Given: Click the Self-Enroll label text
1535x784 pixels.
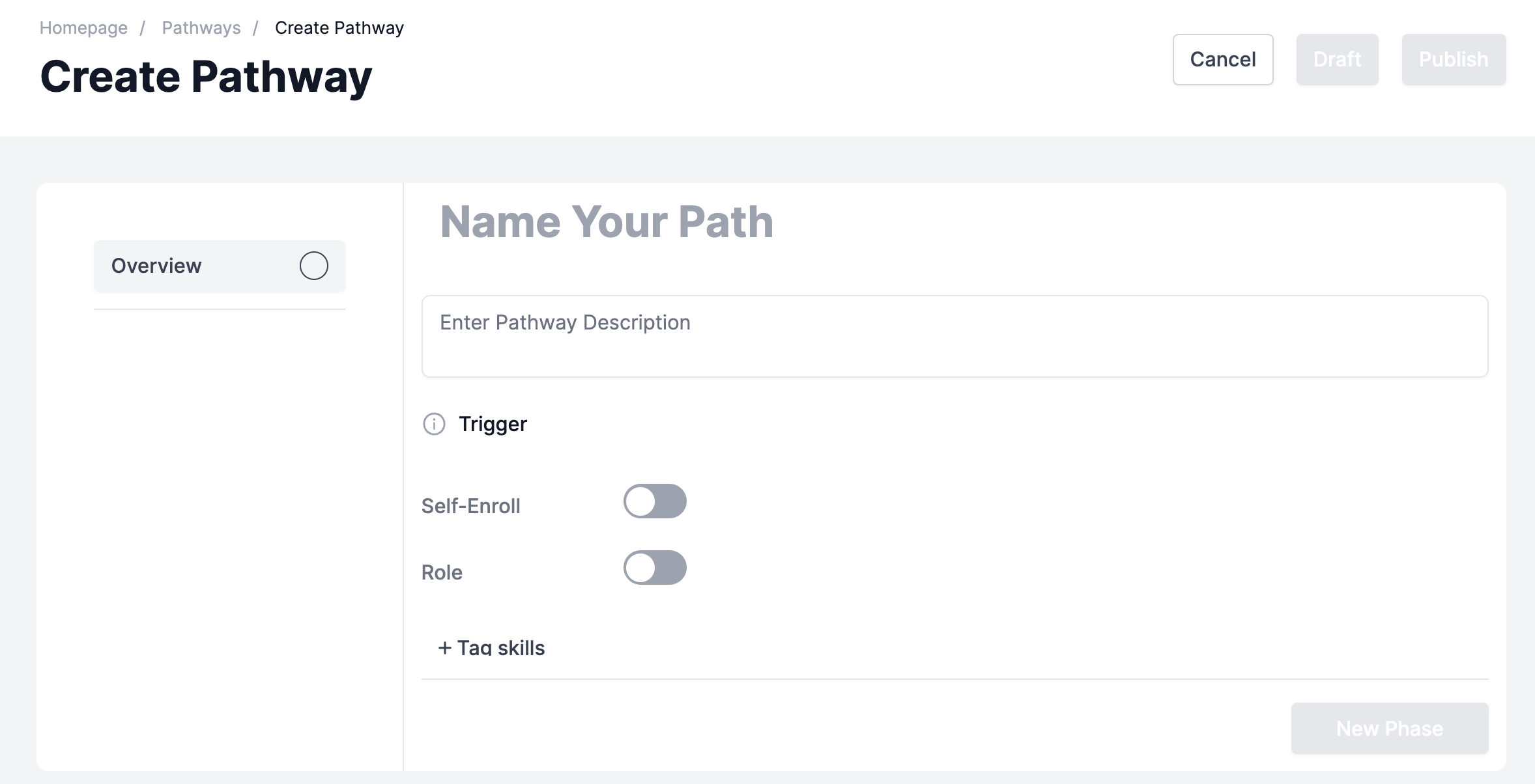Looking at the screenshot, I should 470,505.
